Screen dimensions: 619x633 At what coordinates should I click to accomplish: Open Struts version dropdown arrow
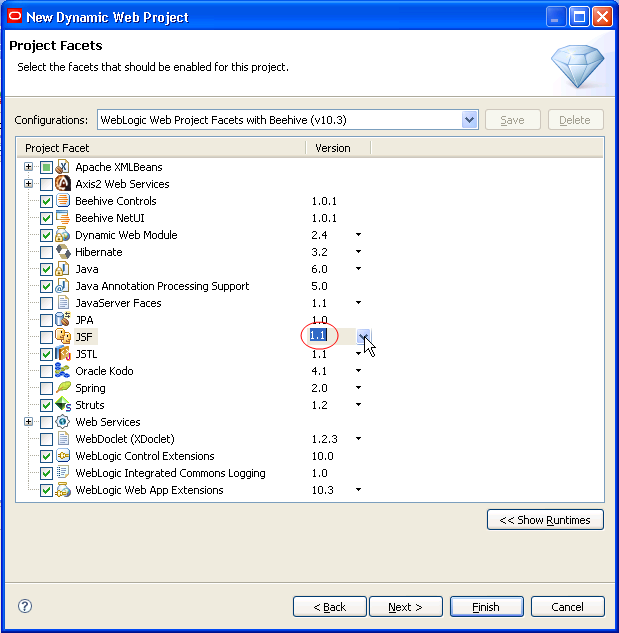point(358,405)
